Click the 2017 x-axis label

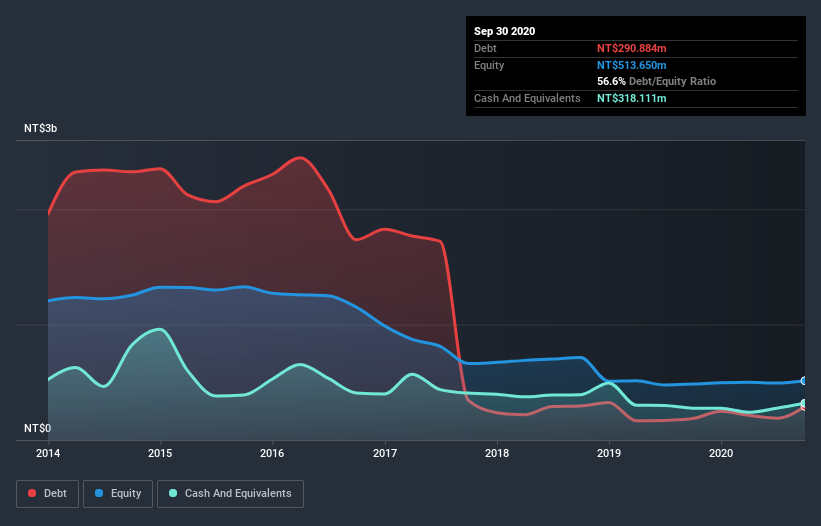point(385,453)
